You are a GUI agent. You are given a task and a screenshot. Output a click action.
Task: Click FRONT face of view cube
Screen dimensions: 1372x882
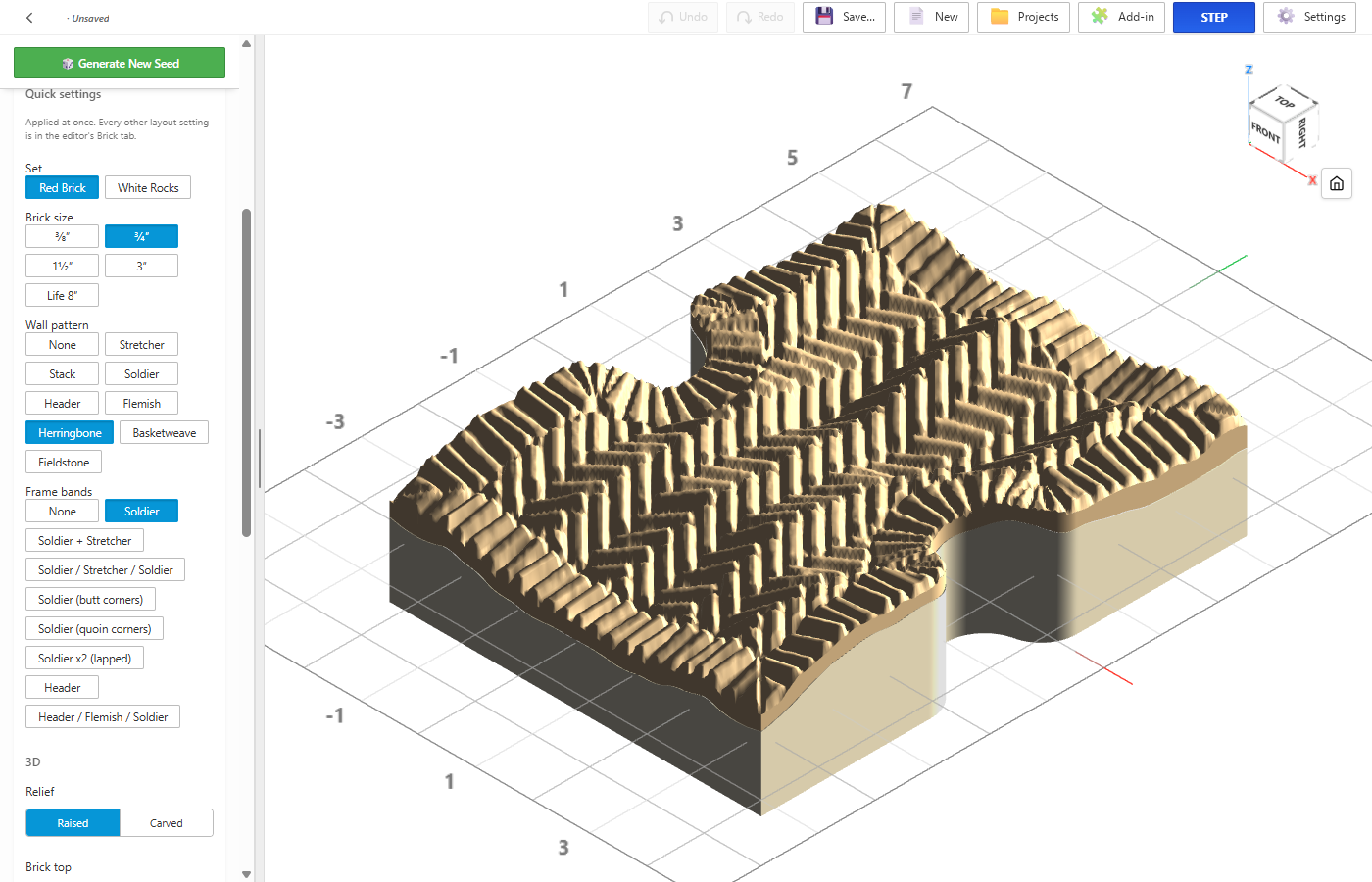[x=1264, y=130]
